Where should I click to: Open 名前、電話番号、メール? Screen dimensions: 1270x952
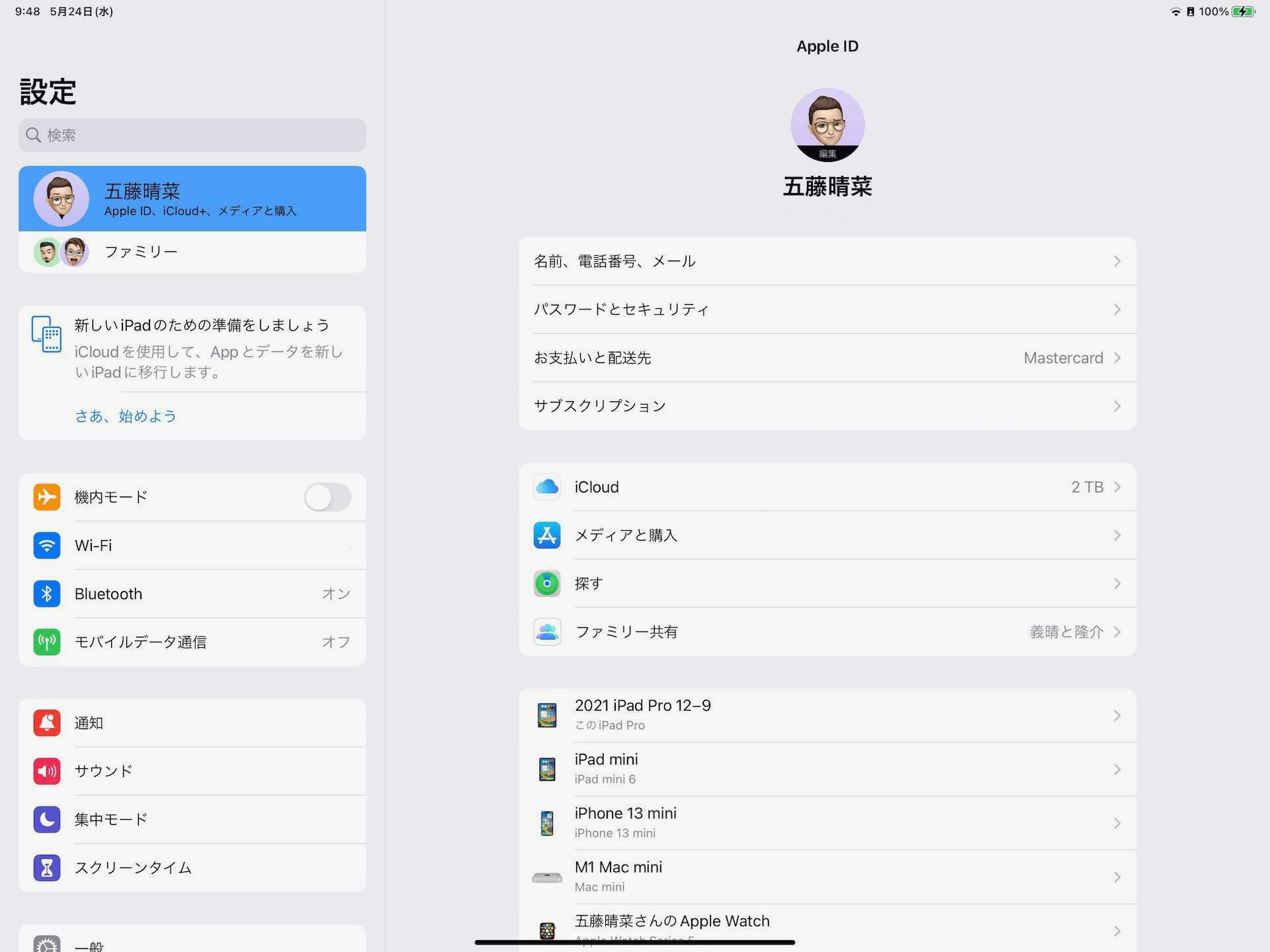827,261
